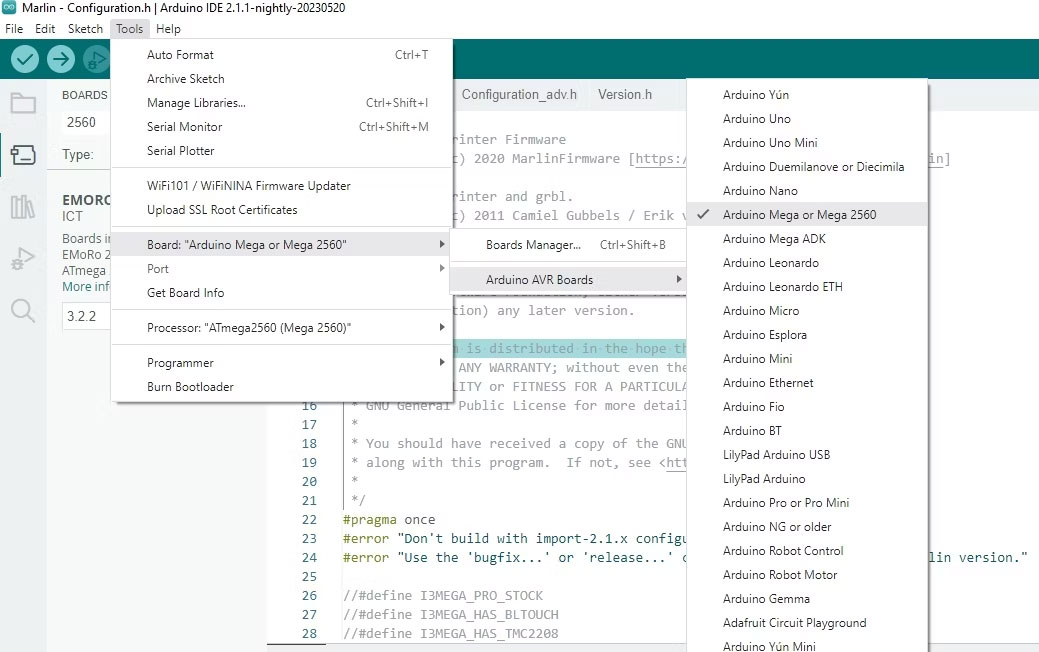Click the More info link
1039x652 pixels.
[85, 287]
